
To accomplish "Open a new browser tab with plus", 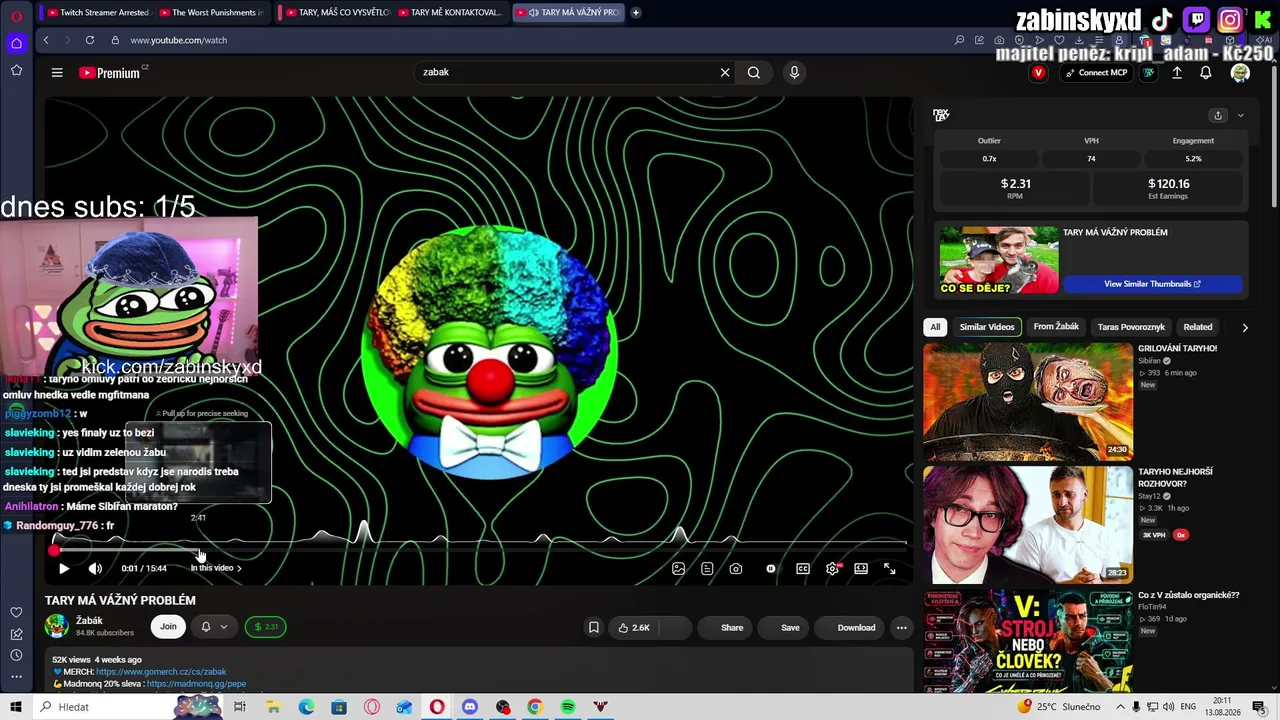I will pyautogui.click(x=635, y=13).
